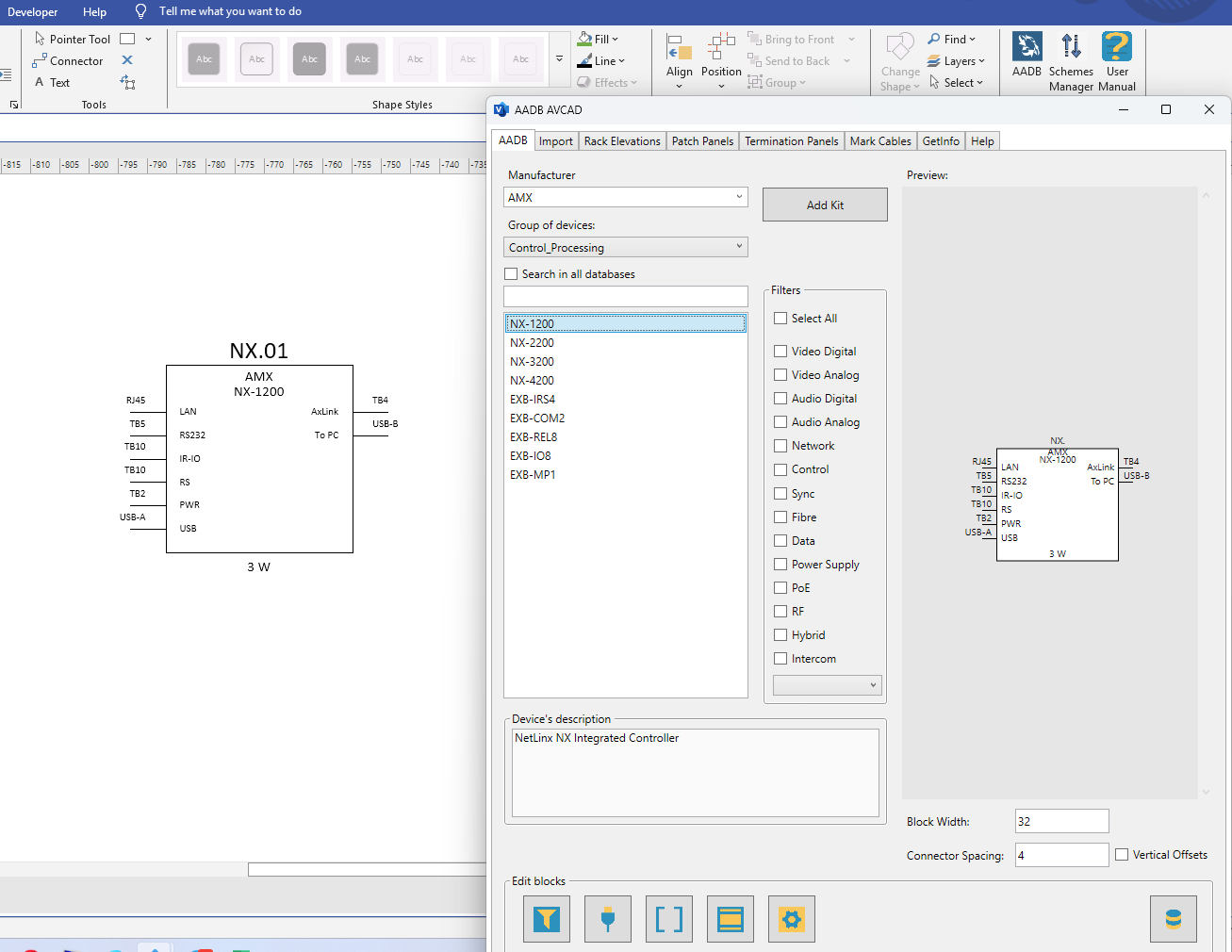Click the plug connector icon in Edit blocks
The image size is (1232, 952).
point(608,919)
